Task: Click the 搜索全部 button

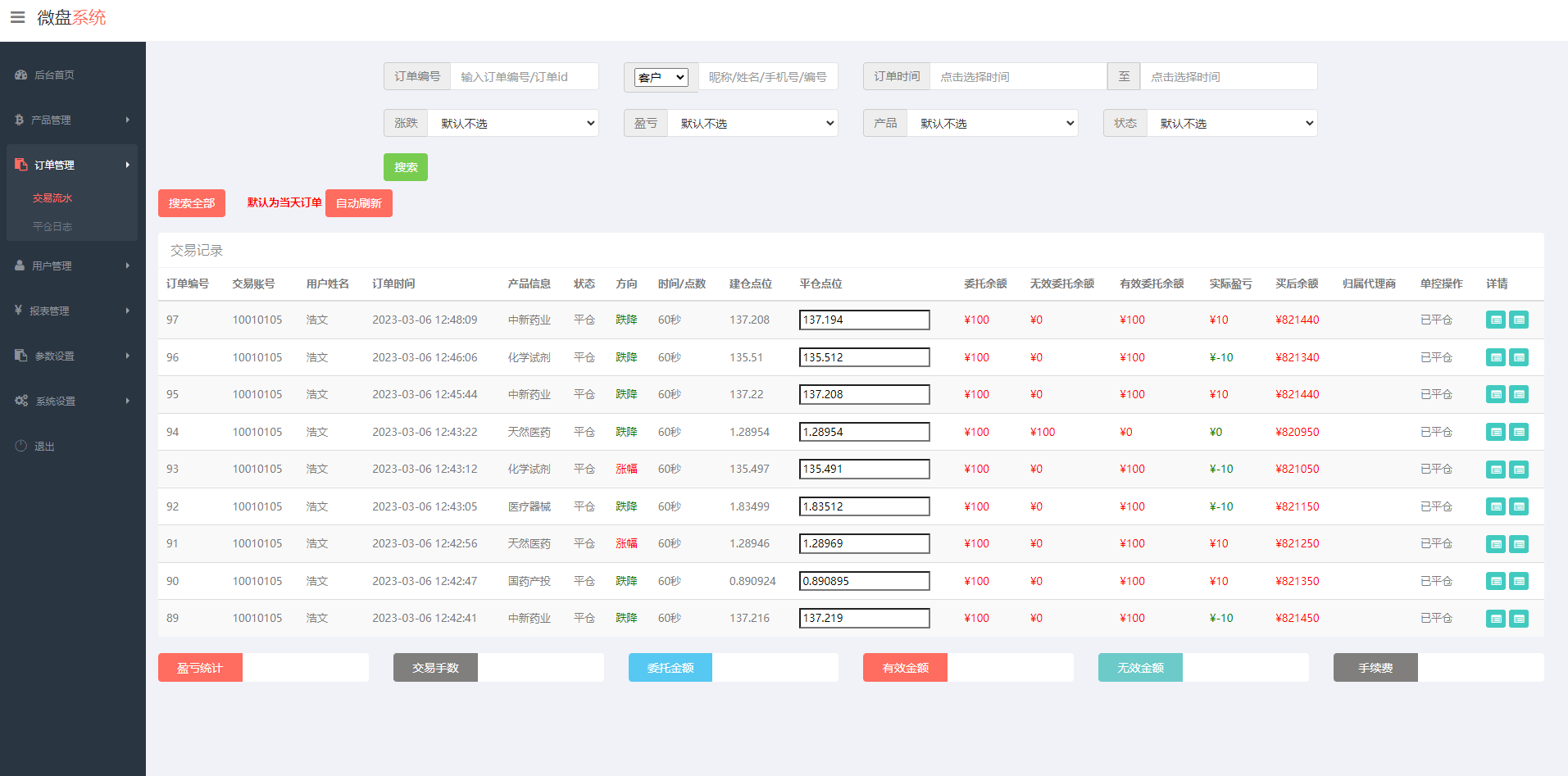Action: [x=192, y=203]
